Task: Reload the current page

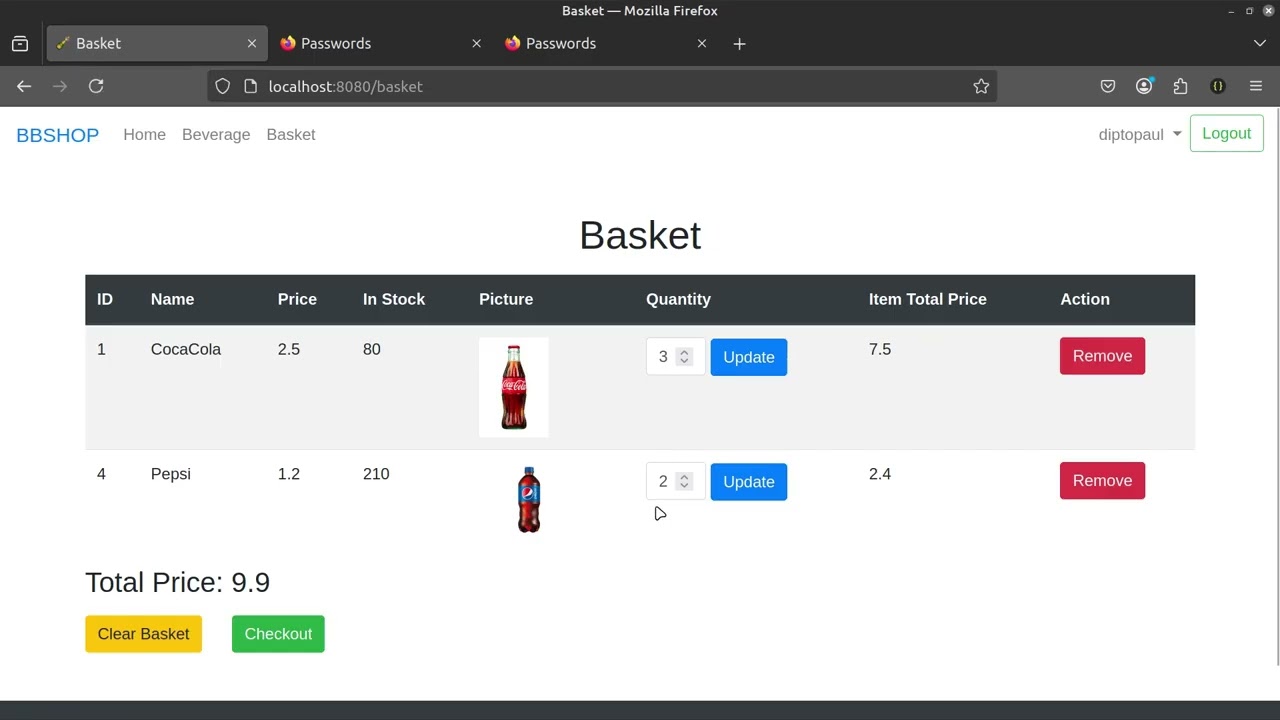Action: point(96,87)
